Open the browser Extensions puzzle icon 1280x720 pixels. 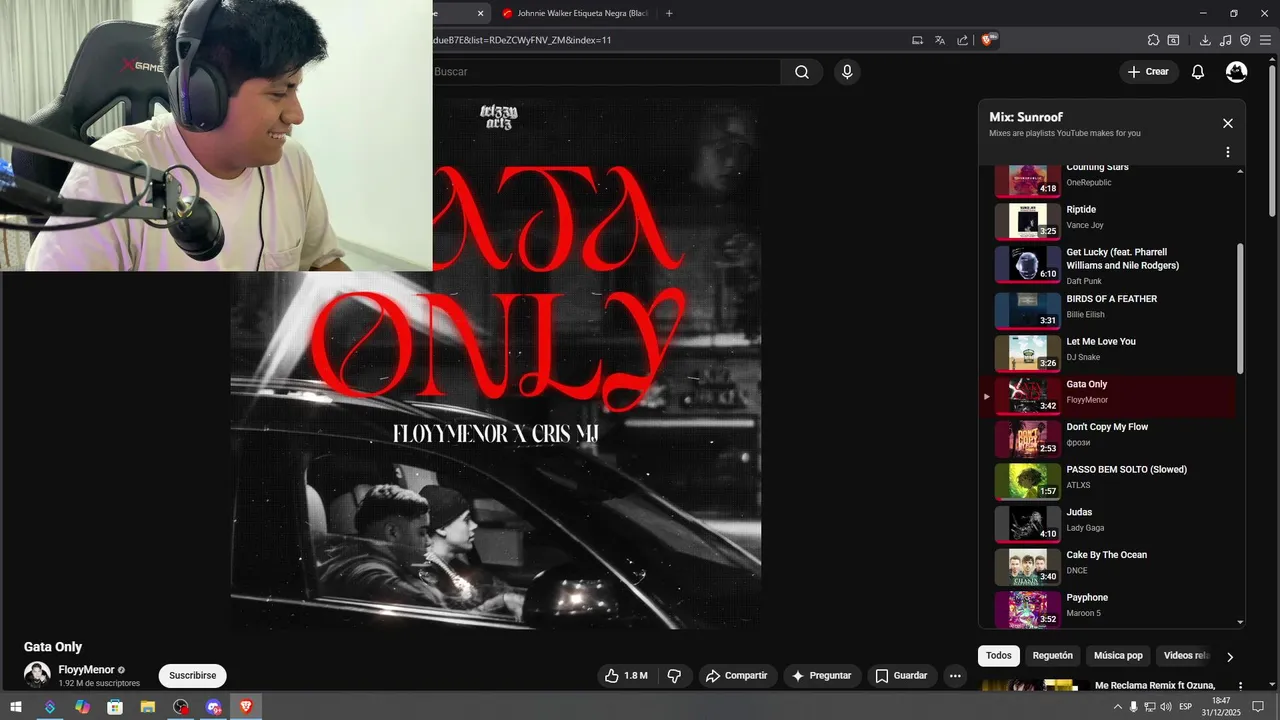(x=1153, y=40)
